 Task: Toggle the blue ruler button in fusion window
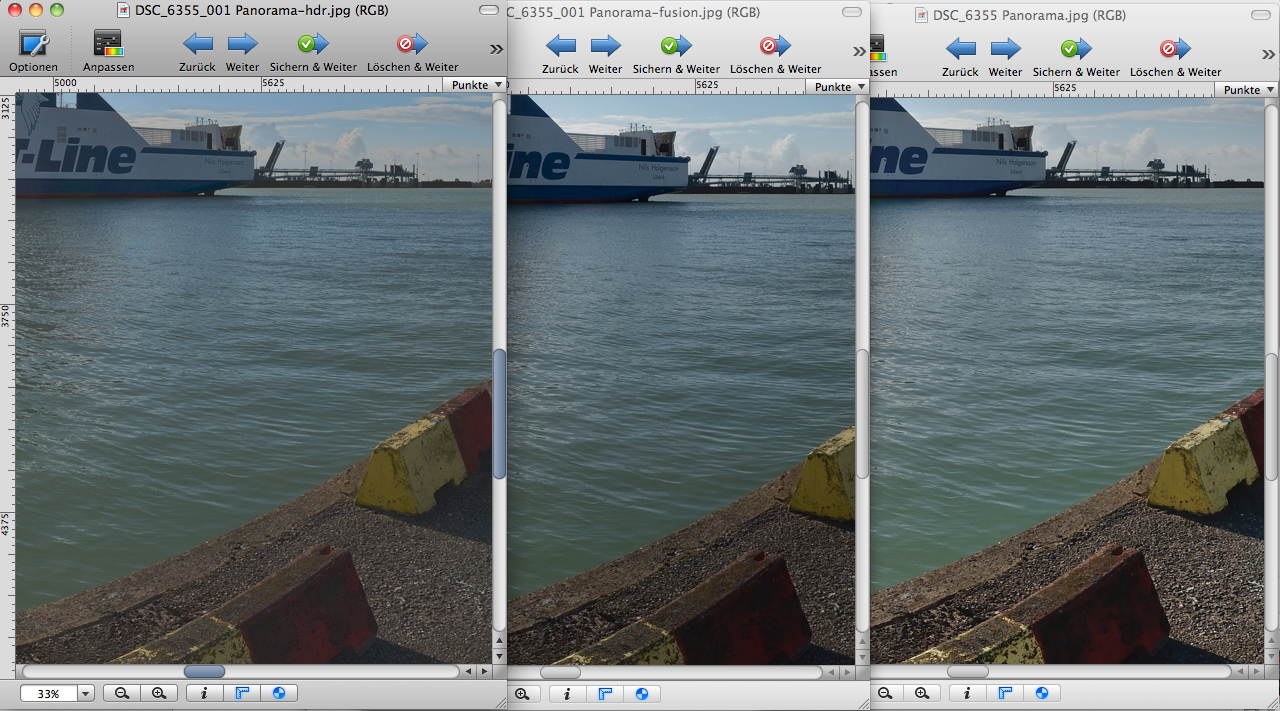tap(605, 693)
